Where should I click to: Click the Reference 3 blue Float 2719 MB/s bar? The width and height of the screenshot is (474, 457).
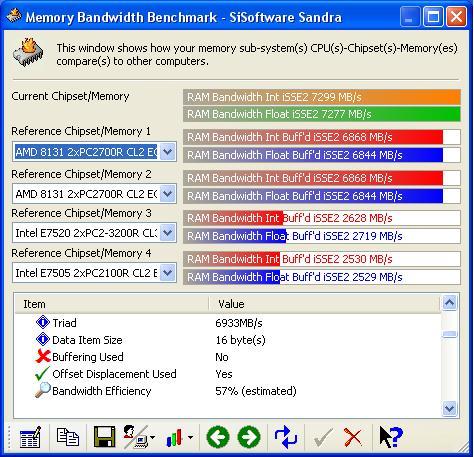pos(322,236)
